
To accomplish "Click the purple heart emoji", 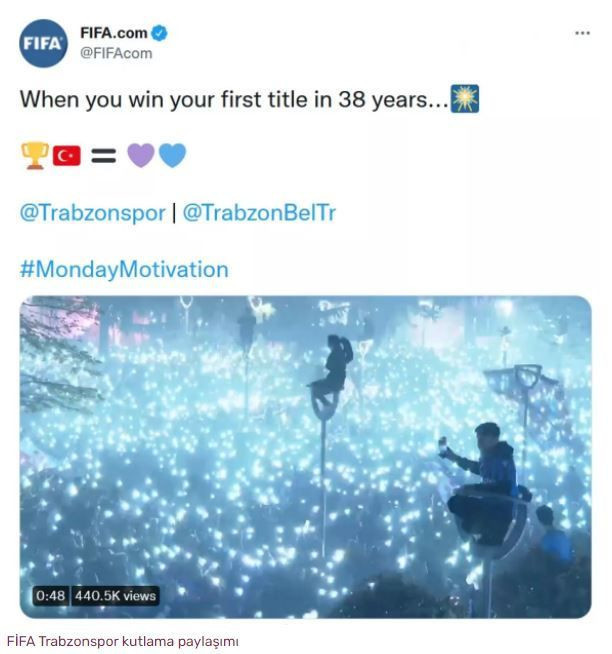I will click(141, 156).
